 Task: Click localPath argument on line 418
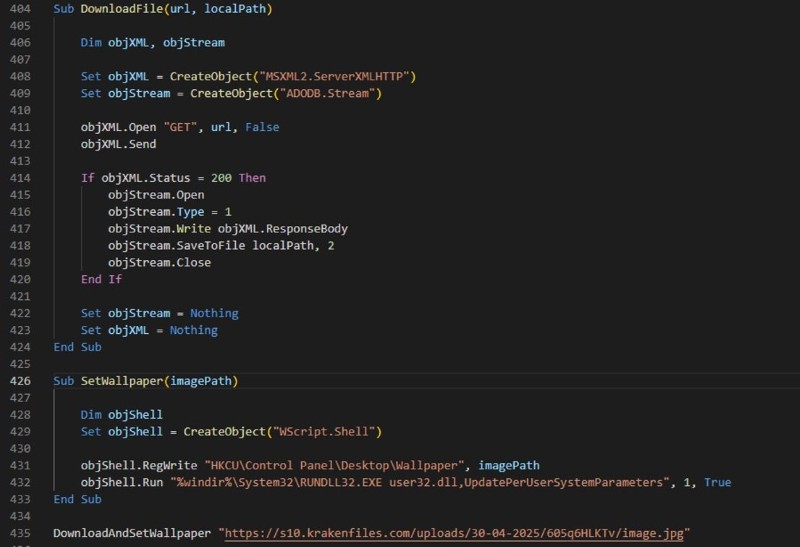point(283,245)
